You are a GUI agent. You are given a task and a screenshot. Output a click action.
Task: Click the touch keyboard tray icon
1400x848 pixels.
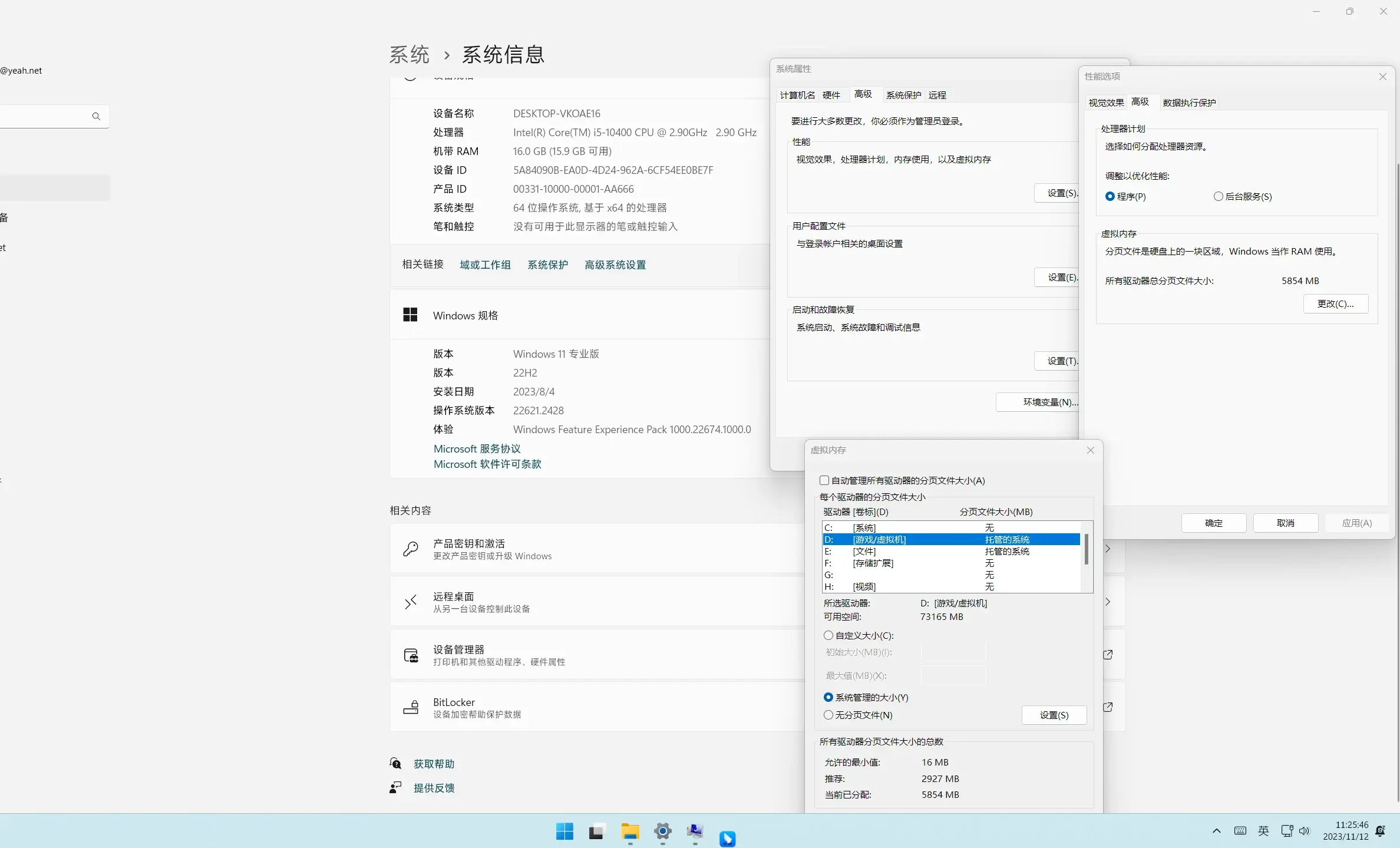[x=1240, y=831]
